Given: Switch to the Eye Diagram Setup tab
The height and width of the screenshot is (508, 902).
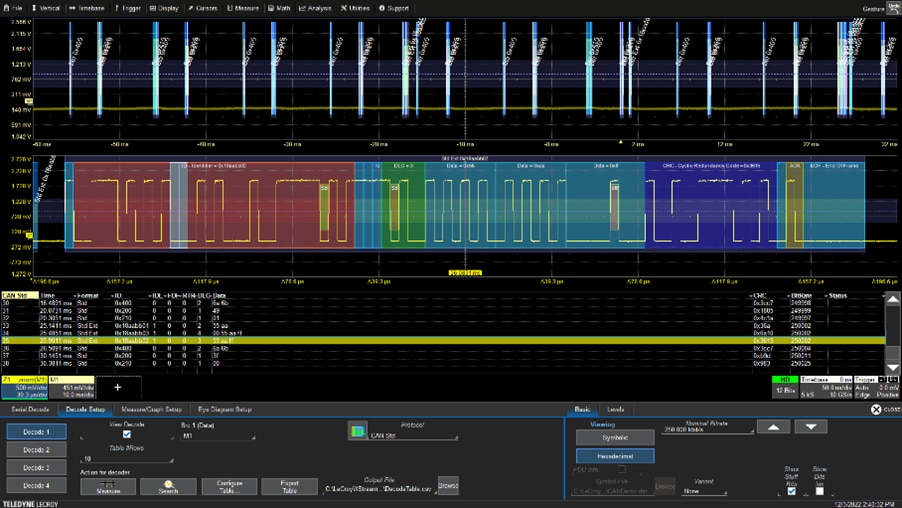Looking at the screenshot, I should point(223,409).
